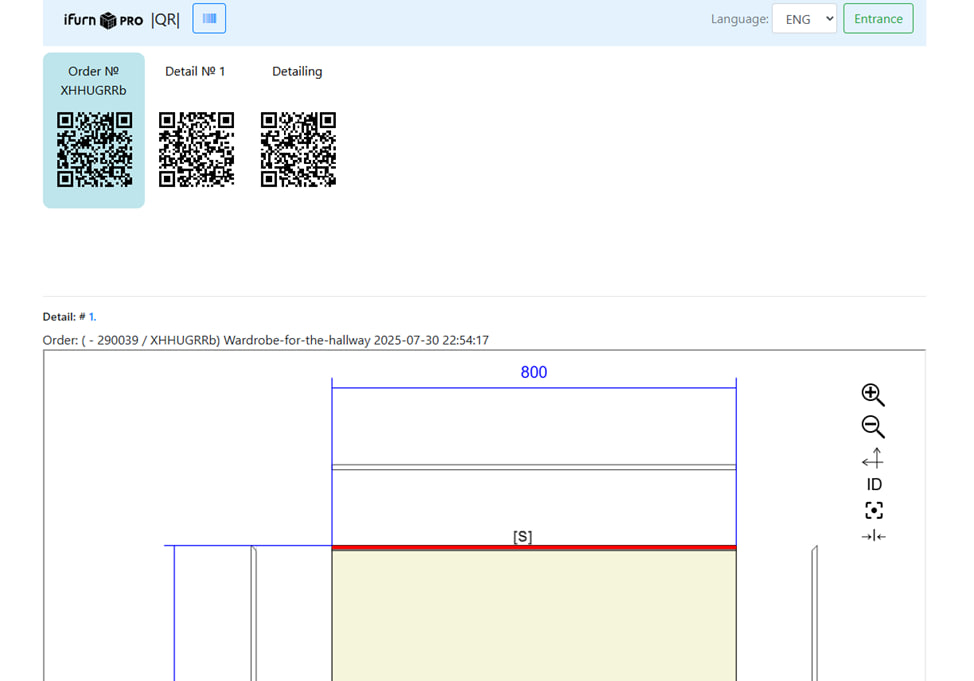Click the zoom out magnifier icon
Viewport: 974px width, 681px height.
(x=872, y=427)
